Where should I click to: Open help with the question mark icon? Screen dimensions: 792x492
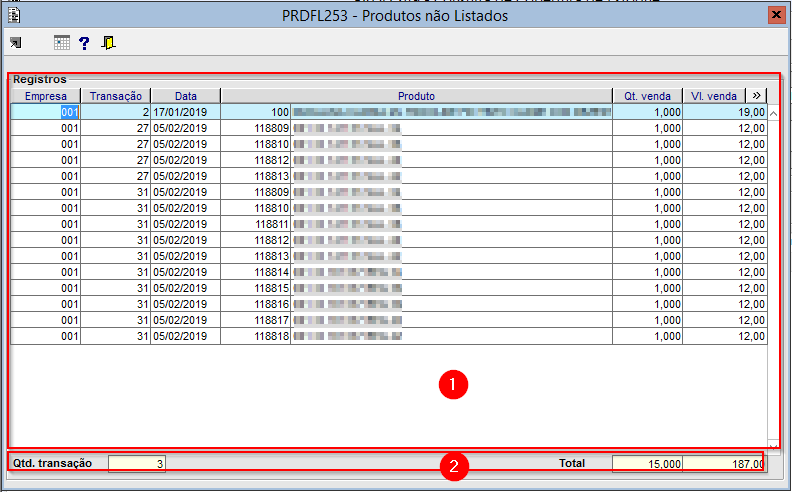(x=84, y=43)
